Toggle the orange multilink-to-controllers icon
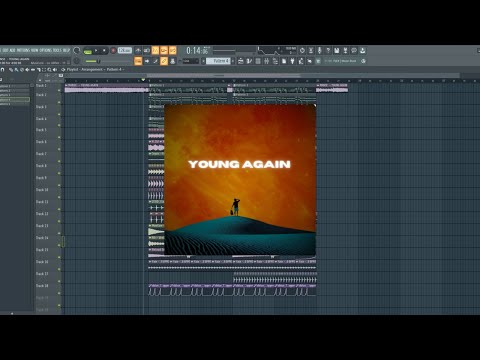This screenshot has width=480, height=360. tap(164, 61)
